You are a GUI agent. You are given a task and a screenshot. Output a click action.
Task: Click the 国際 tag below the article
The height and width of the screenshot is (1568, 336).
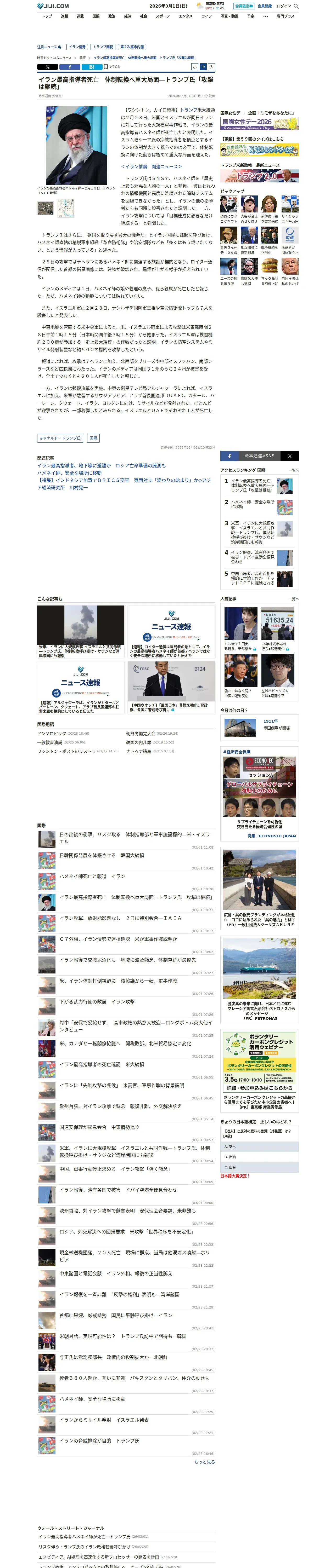(x=93, y=438)
